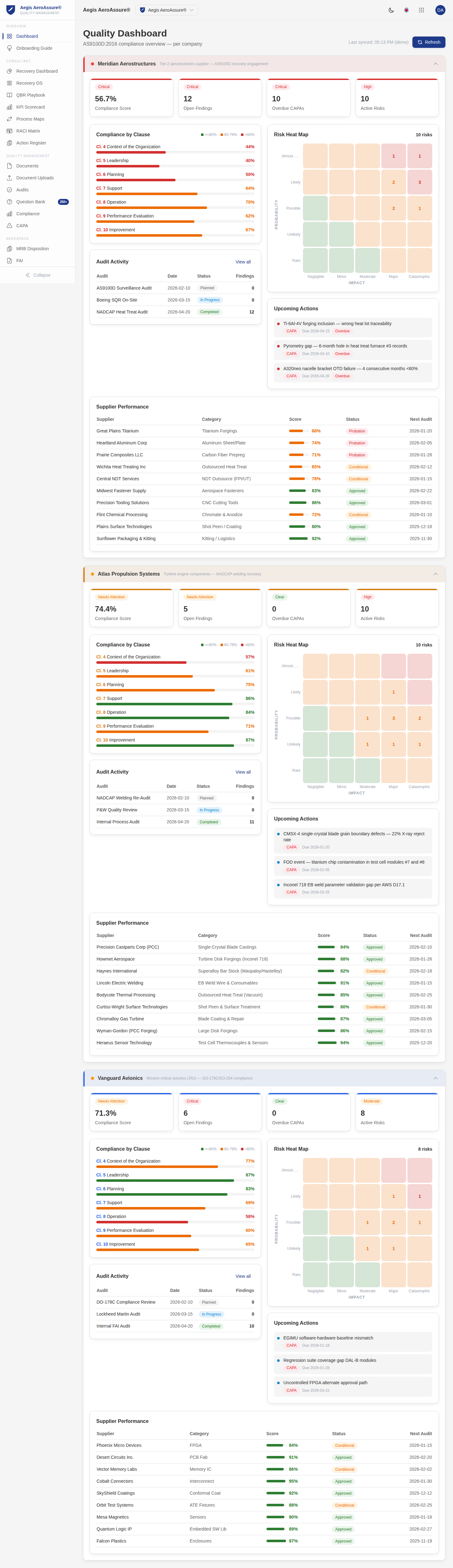This screenshot has width=453, height=1568.
Task: Collapse the Meridian Aerostructures section
Action: click(x=435, y=64)
